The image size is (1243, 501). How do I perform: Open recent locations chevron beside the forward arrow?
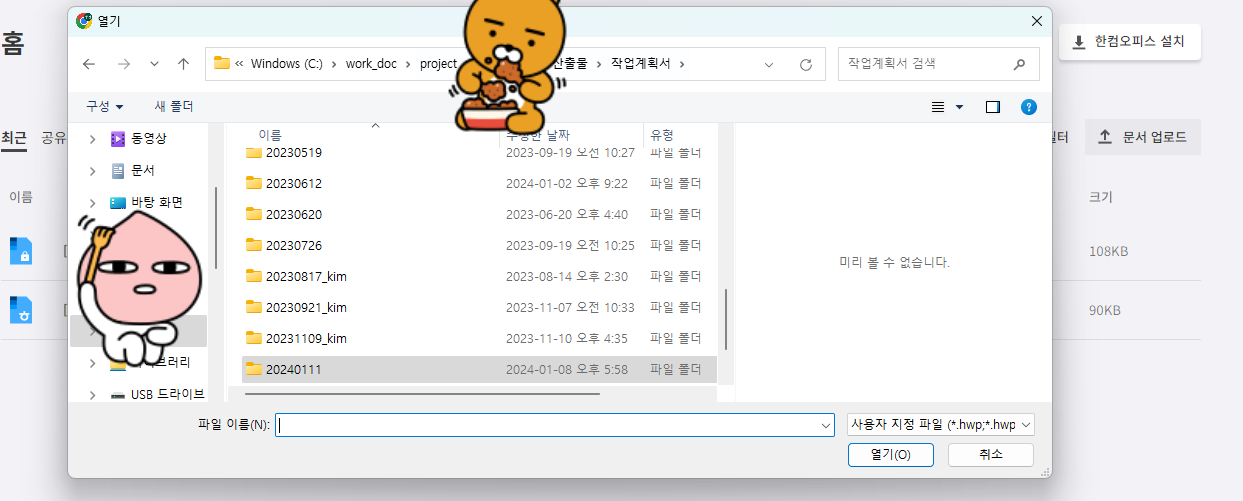(x=154, y=64)
